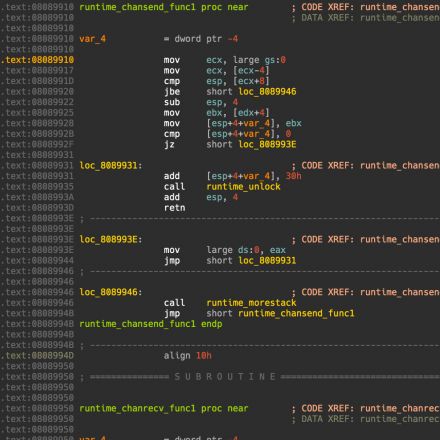Select the runtime_chansend_func1 proc near label
The image size is (440, 440).
pyautogui.click(x=164, y=7)
